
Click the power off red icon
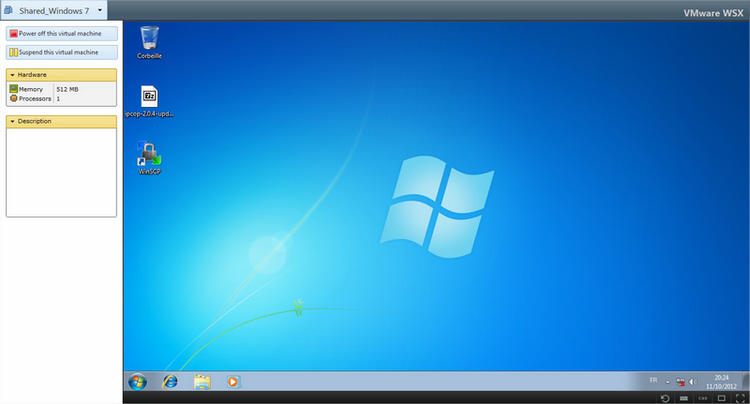[x=14, y=33]
